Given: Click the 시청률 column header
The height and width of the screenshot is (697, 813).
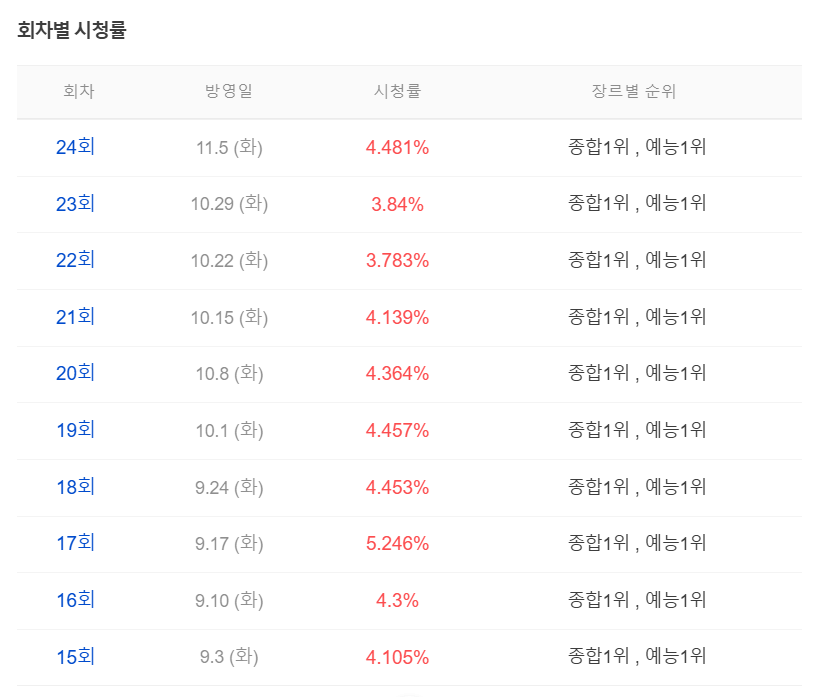Looking at the screenshot, I should (400, 91).
